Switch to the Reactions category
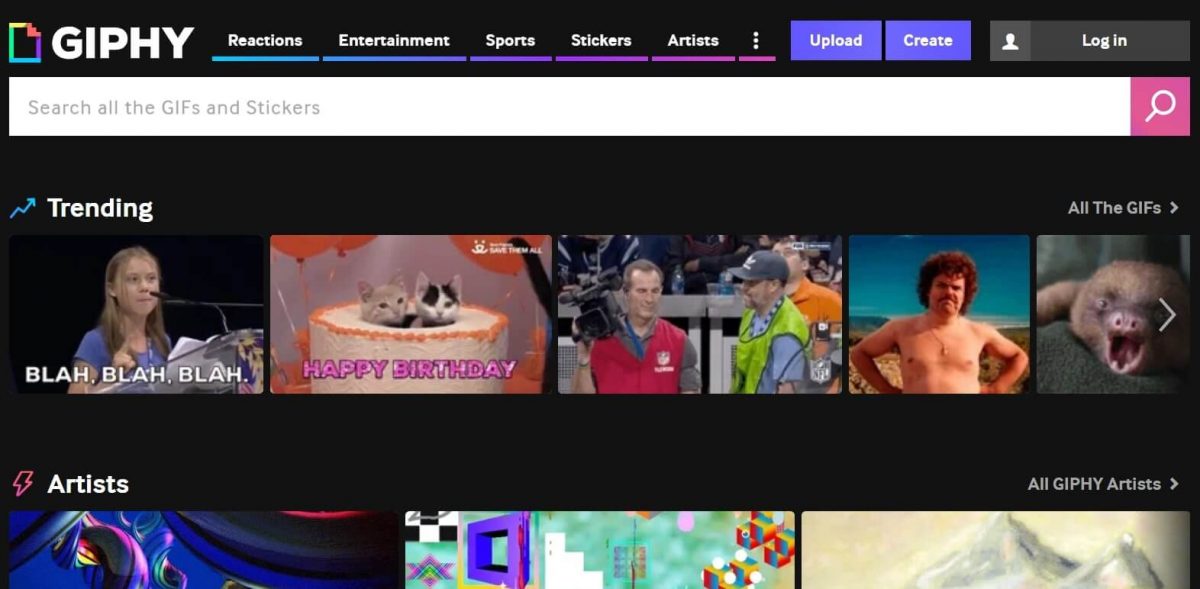1200x589 pixels. pyautogui.click(x=265, y=40)
